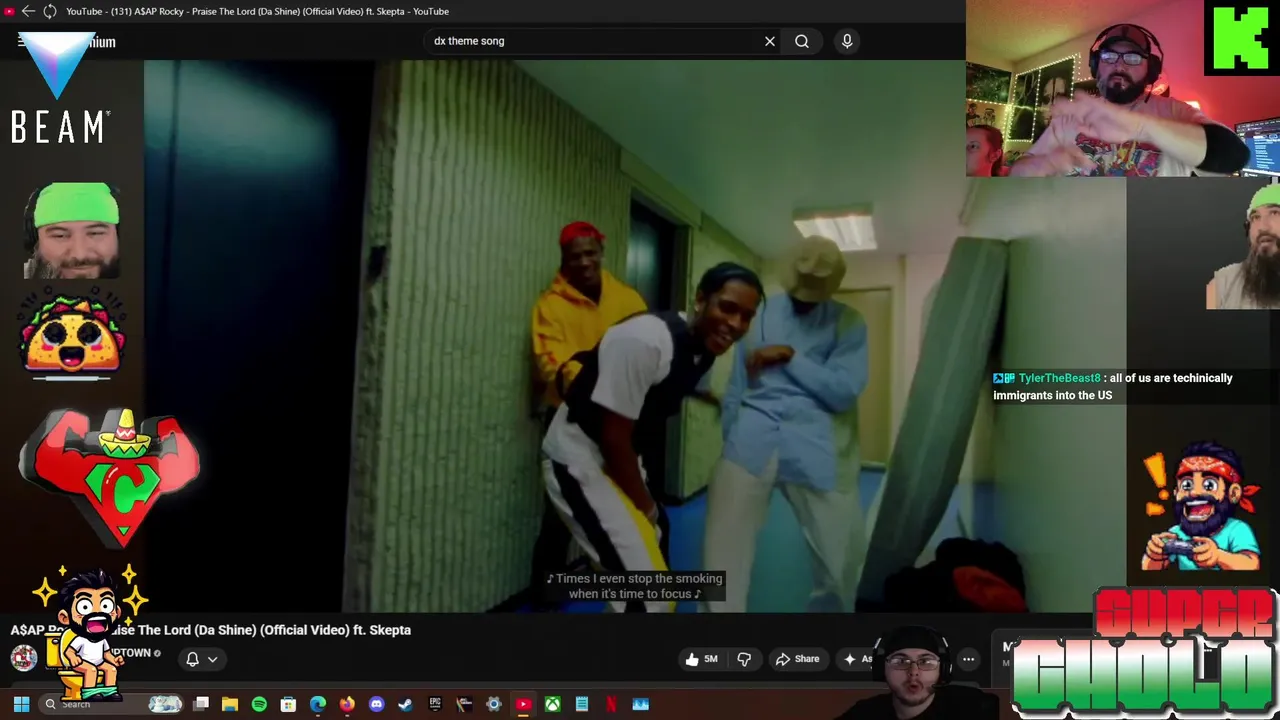The height and width of the screenshot is (720, 1280).
Task: Click the video title A$AP Rocky Praise The Lord
Action: [211, 630]
